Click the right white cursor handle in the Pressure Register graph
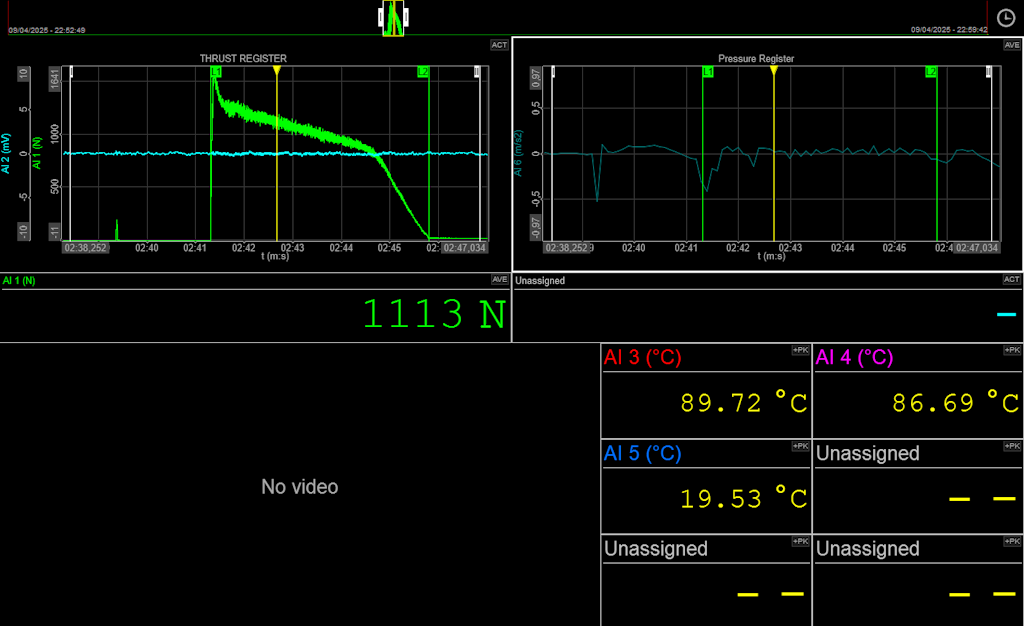The width and height of the screenshot is (1024, 626). [989, 72]
